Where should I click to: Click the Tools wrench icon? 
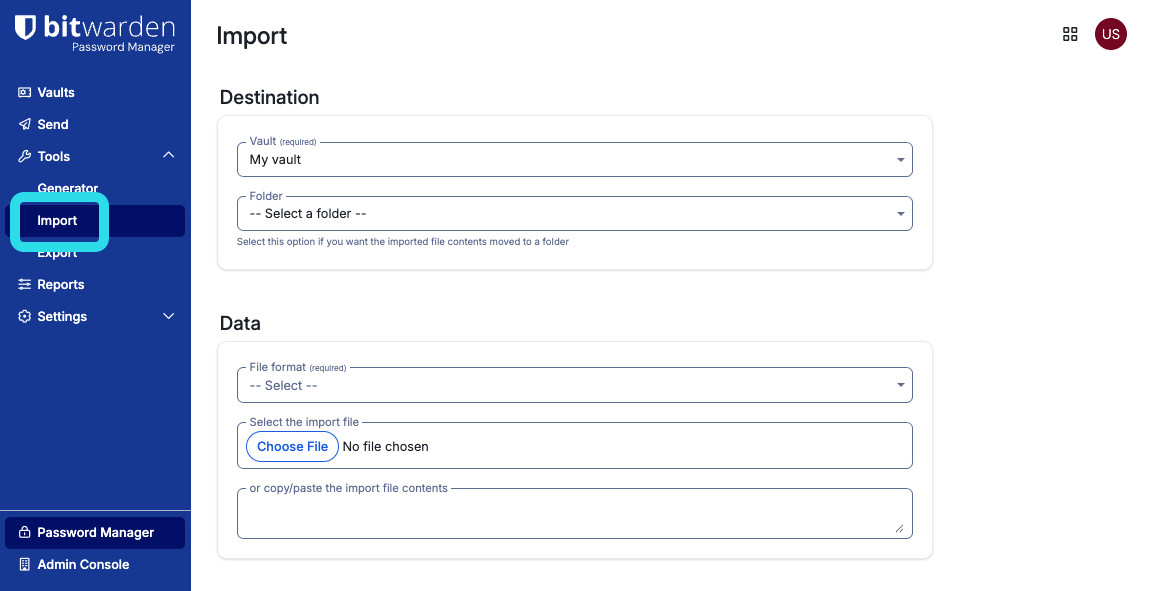25,156
